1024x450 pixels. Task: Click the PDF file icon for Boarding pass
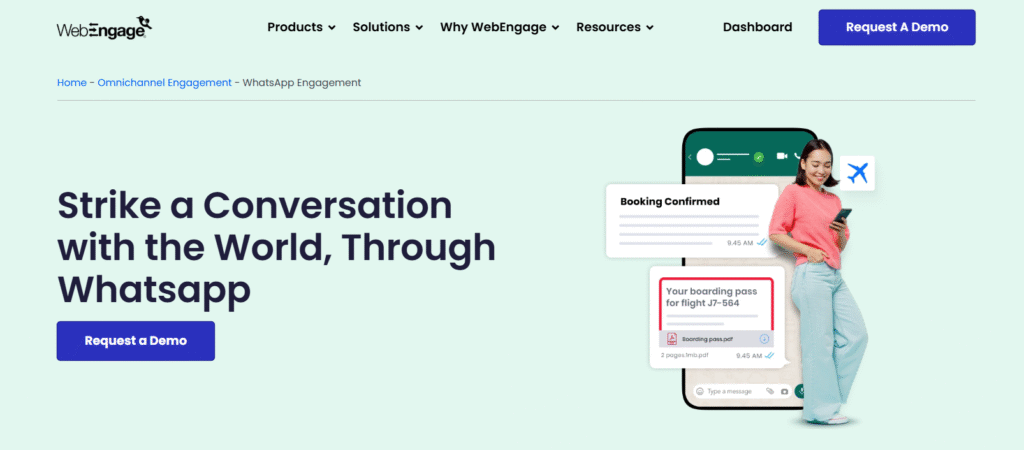[x=672, y=339]
